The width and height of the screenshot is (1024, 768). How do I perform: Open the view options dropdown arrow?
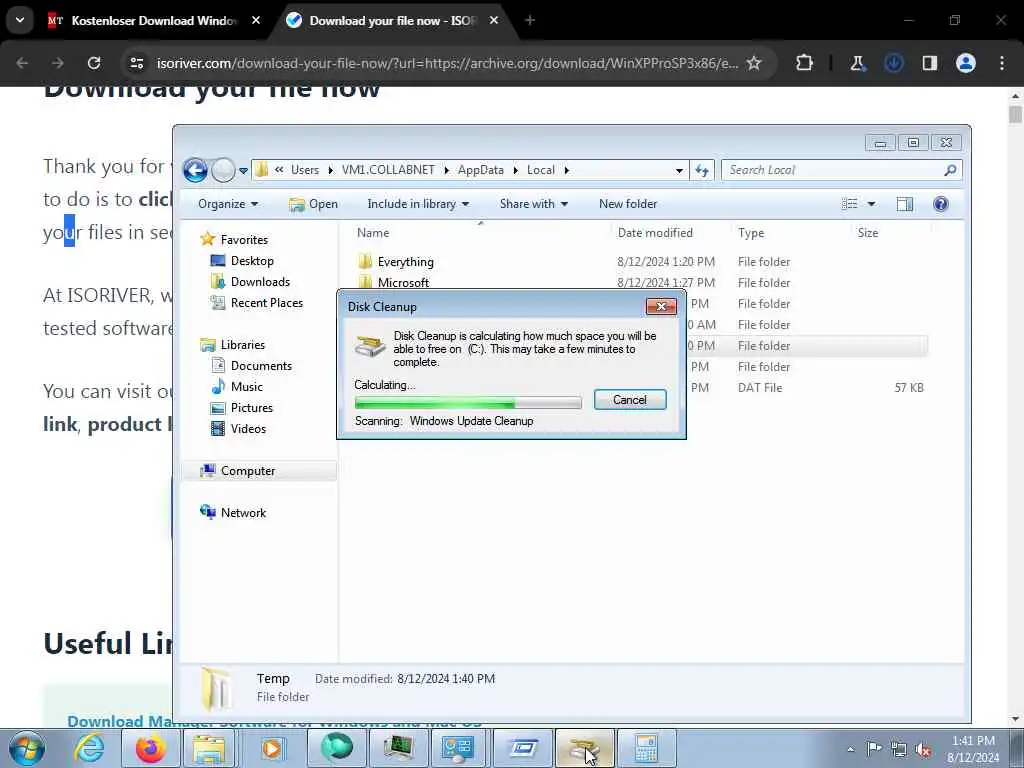[871, 204]
